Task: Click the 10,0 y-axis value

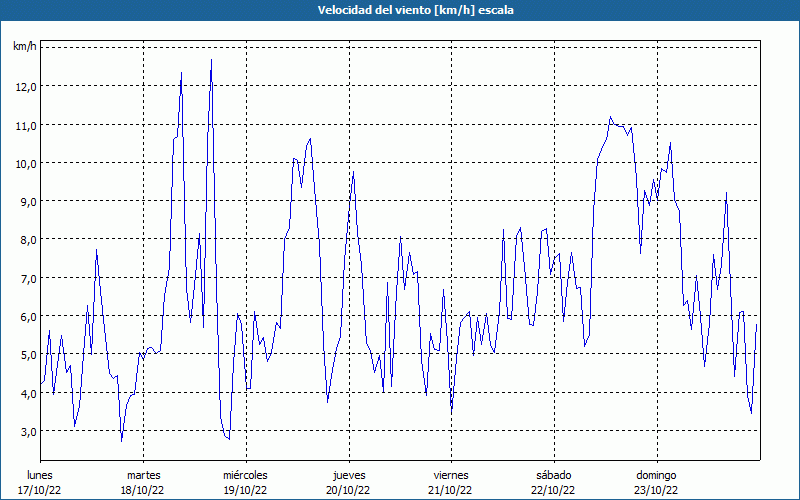Action: [x=26, y=163]
